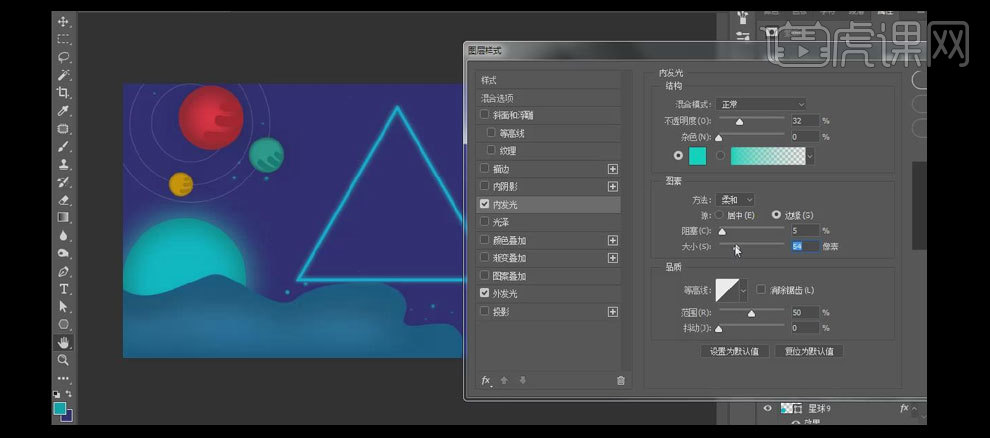Click the foreground color swatch

(x=60, y=408)
